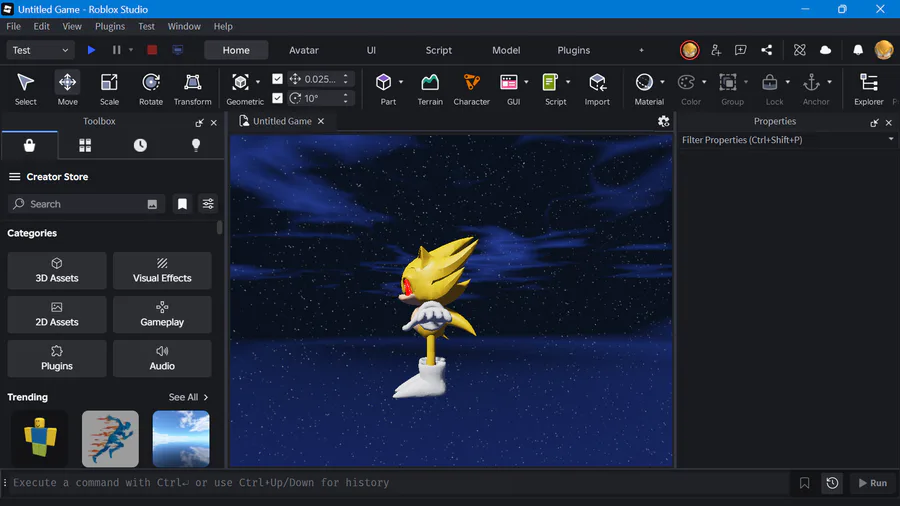900x506 pixels.
Task: Browse the 3D Assets category
Action: [x=57, y=270]
